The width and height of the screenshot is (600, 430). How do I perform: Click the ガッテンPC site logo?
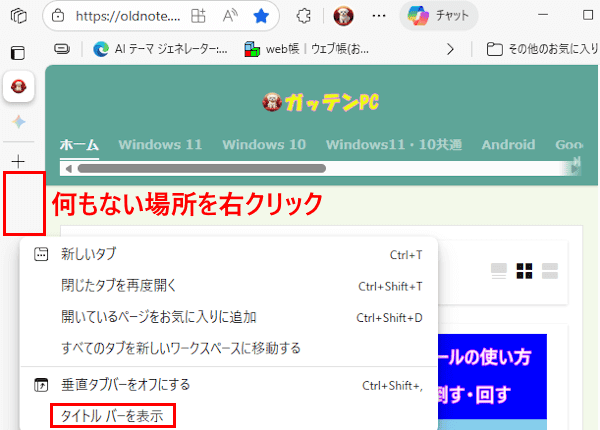[321, 103]
